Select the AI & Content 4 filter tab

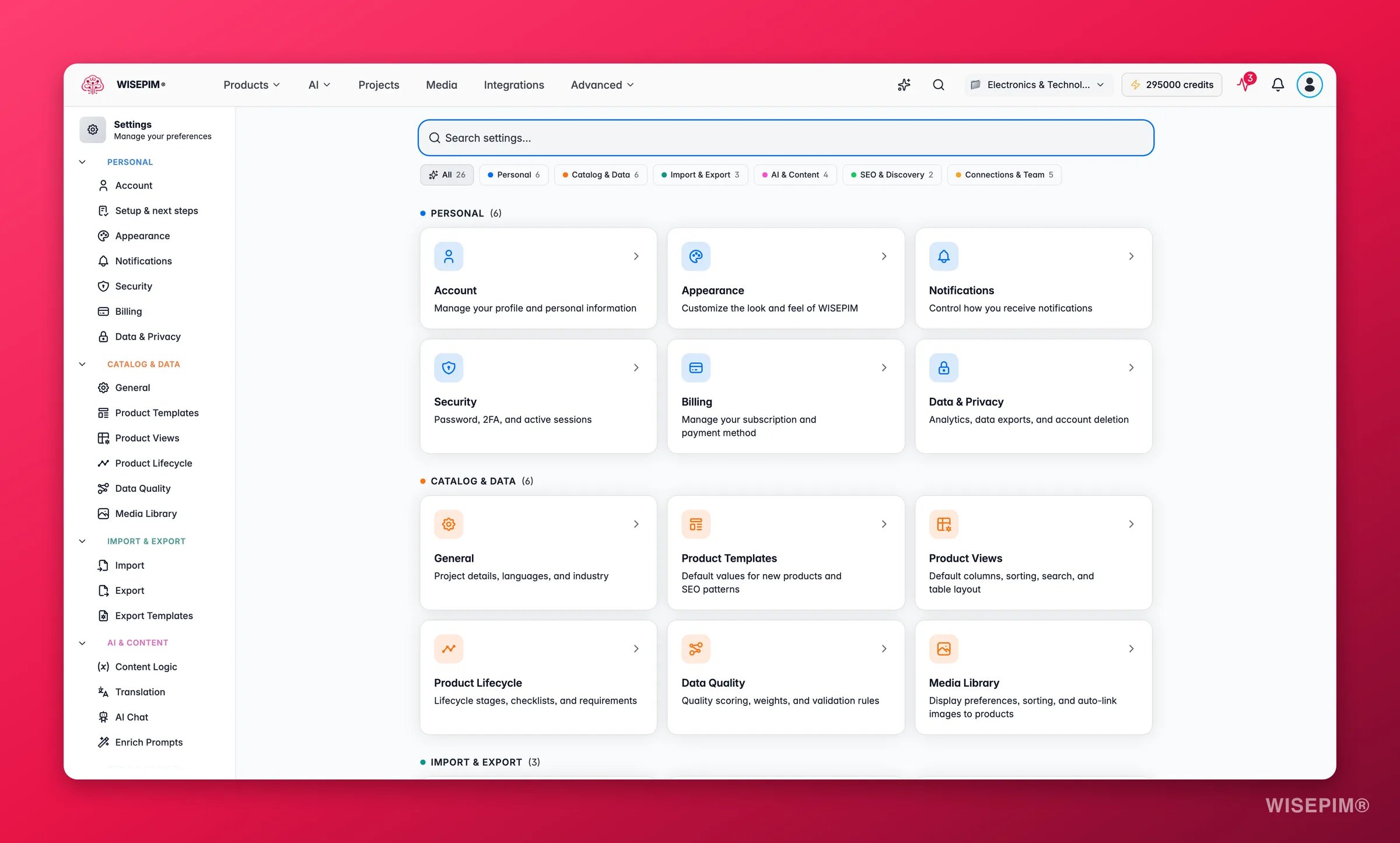coord(795,174)
